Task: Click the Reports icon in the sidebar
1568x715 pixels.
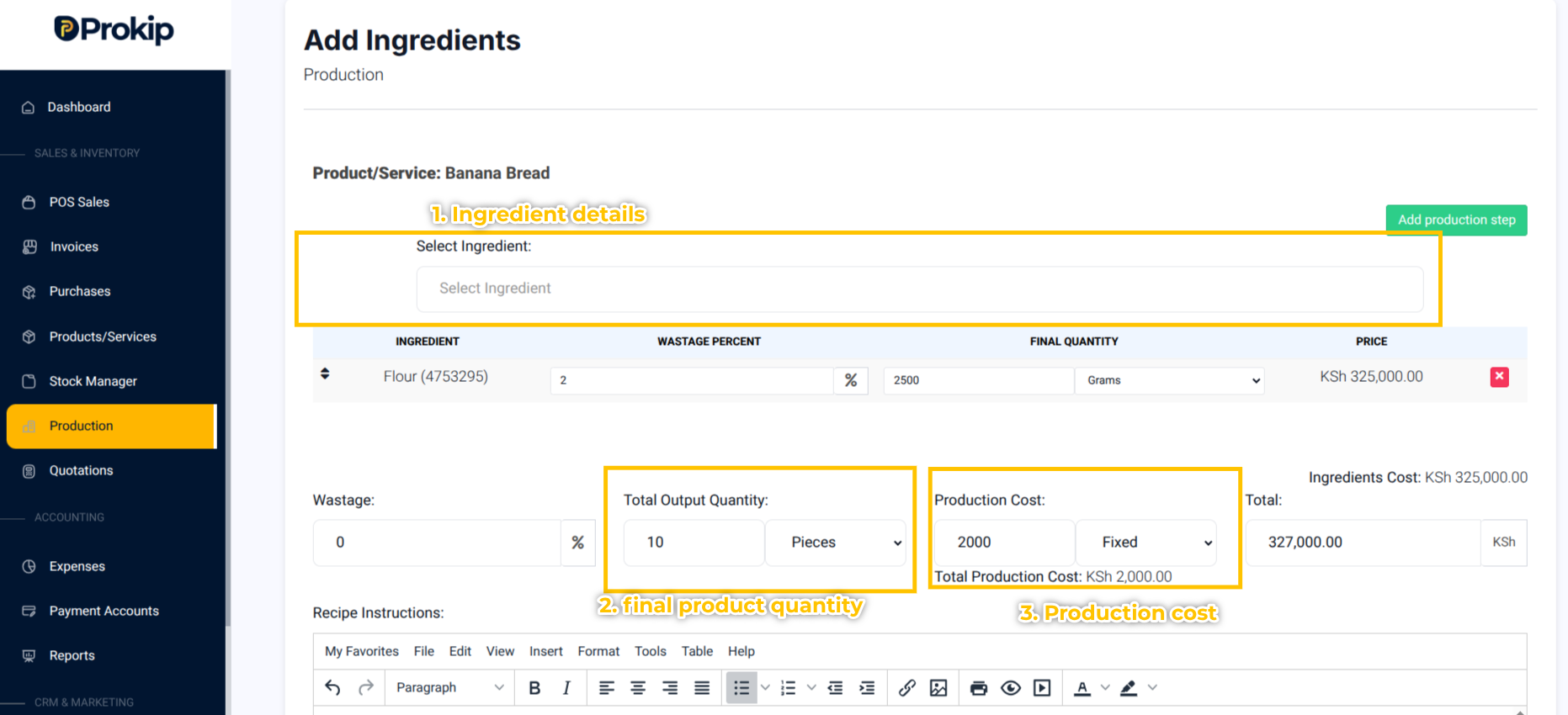Action: (x=29, y=656)
